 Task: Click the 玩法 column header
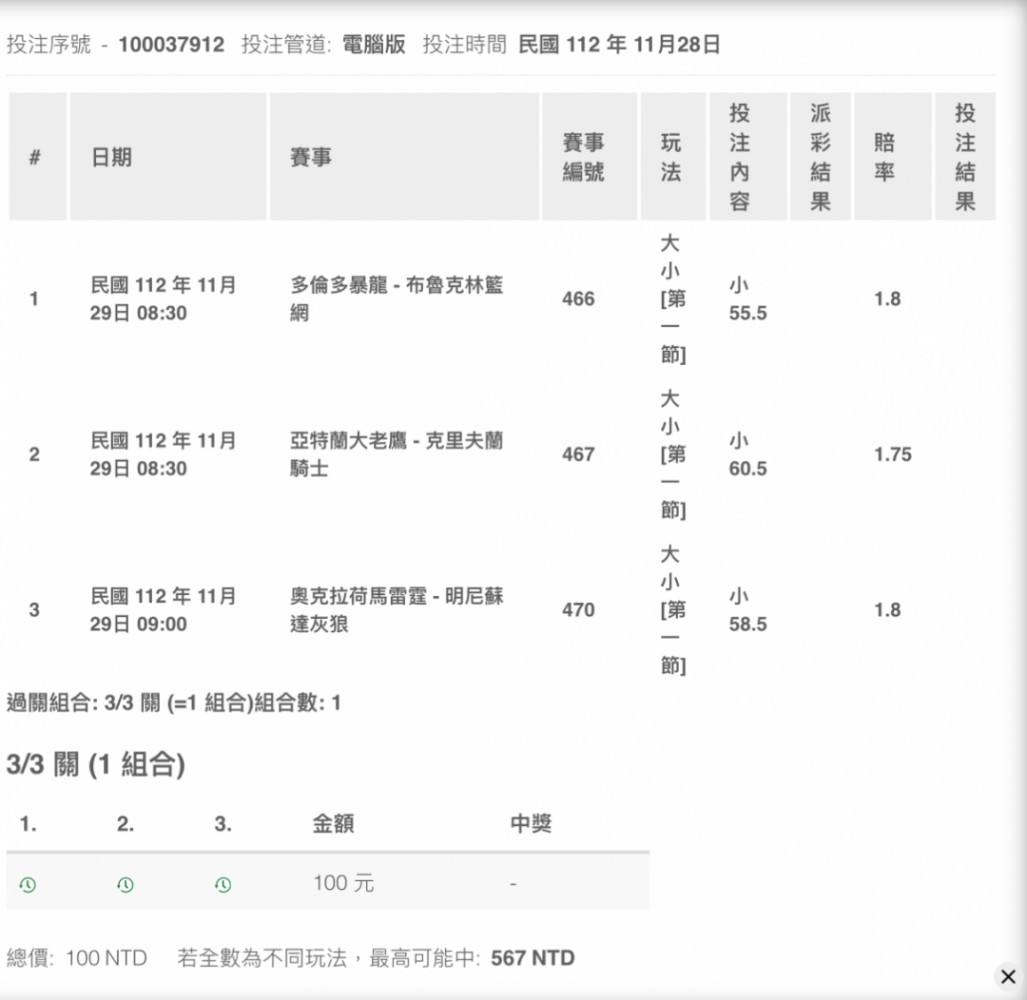coord(671,157)
